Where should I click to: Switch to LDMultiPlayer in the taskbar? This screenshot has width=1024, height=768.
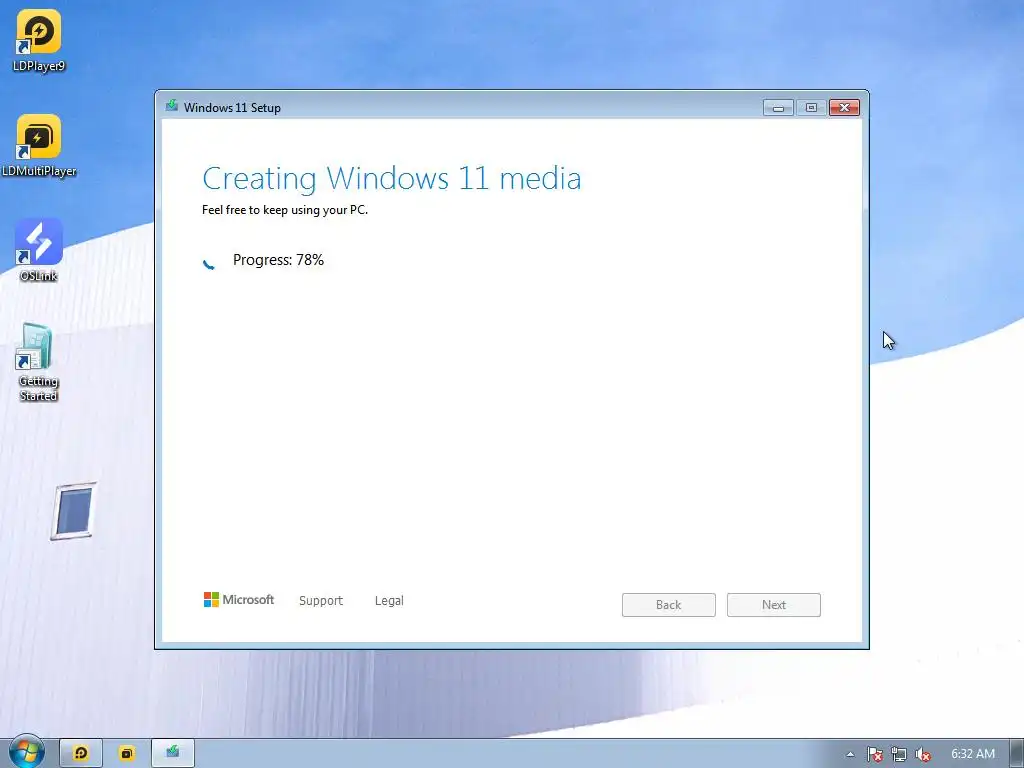coord(127,753)
